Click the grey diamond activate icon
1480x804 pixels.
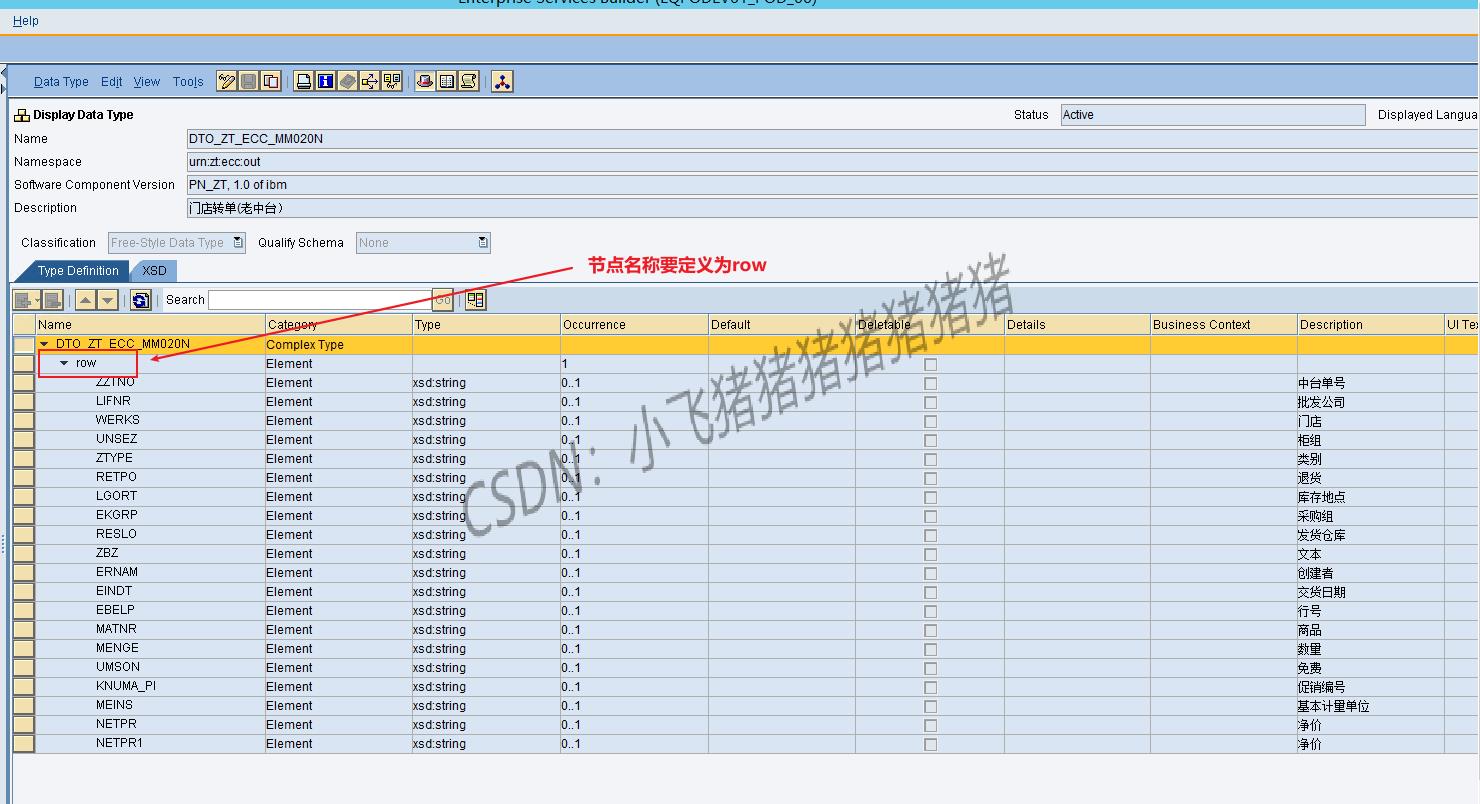click(x=348, y=82)
